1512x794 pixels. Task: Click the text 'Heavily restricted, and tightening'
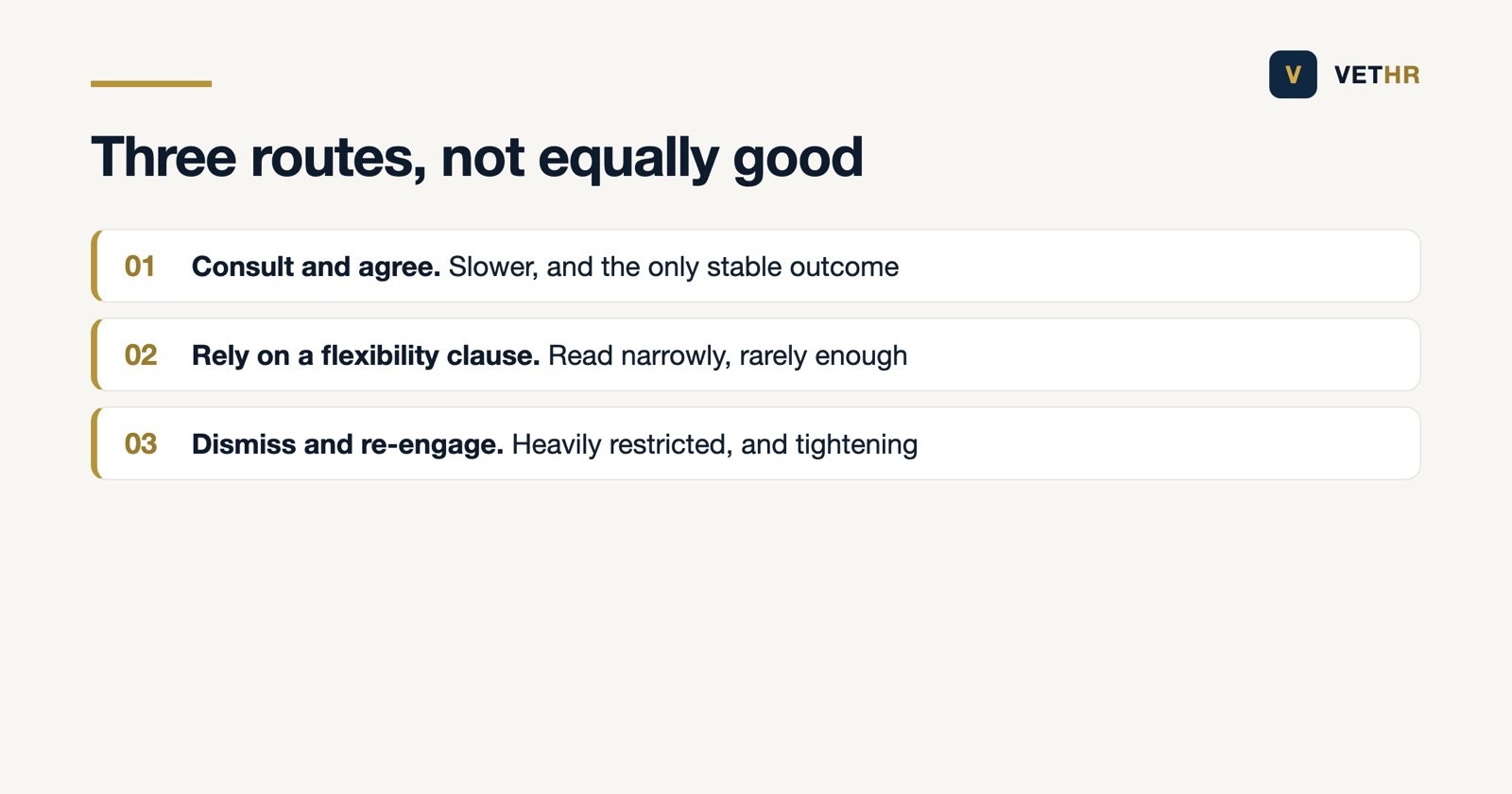[x=714, y=444]
